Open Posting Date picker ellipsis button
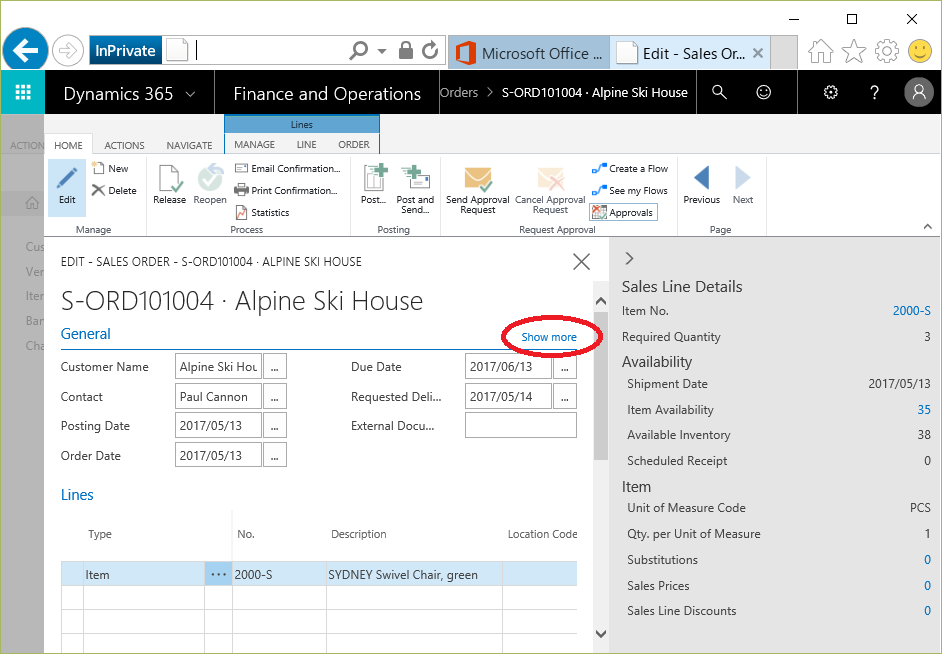This screenshot has height=654, width=942. point(275,425)
